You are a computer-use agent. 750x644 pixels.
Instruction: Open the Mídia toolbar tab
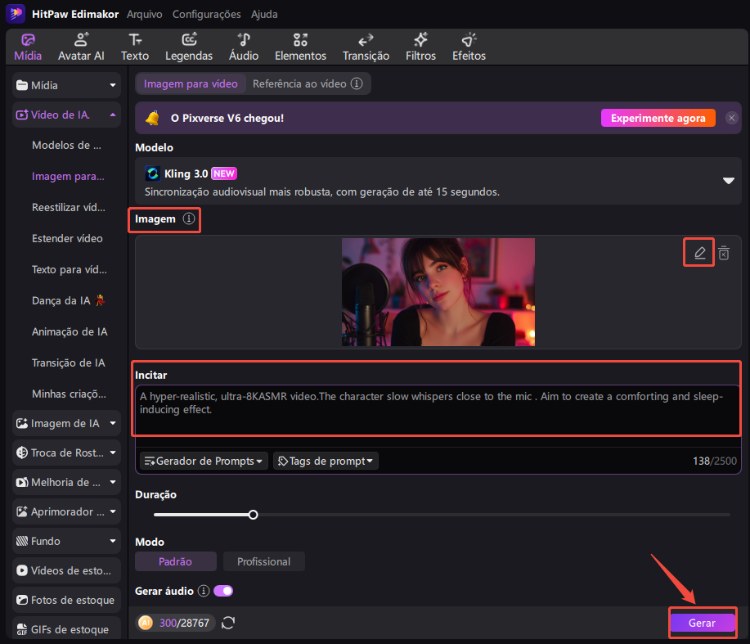click(28, 47)
